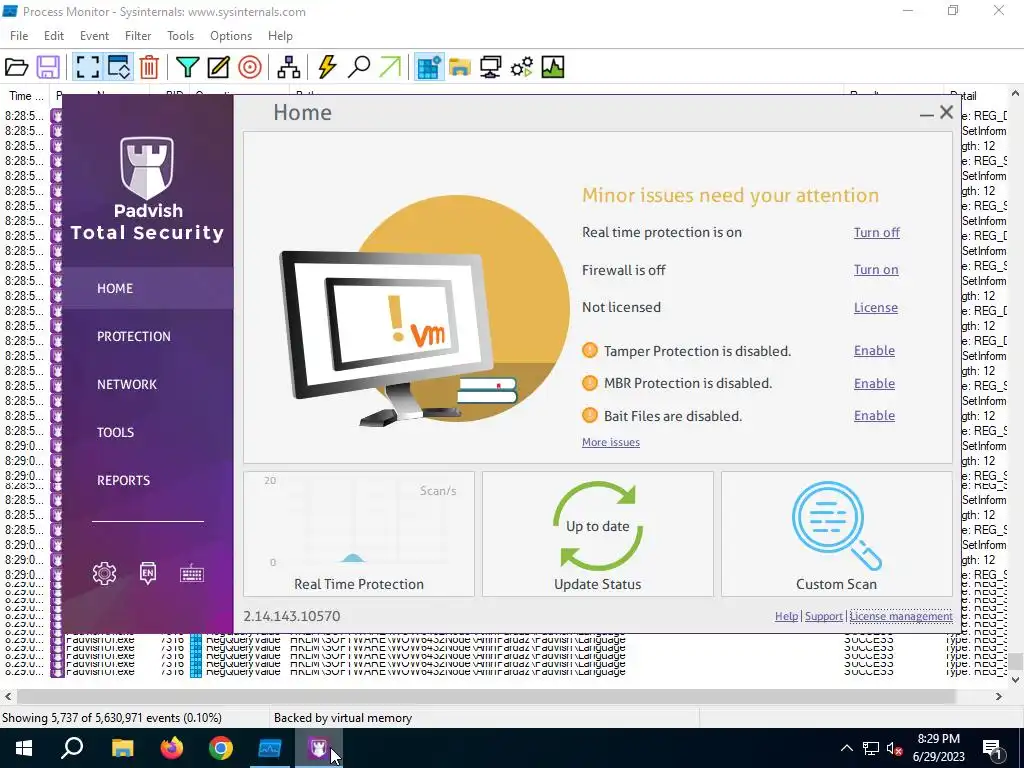Open the More issues link
Screen dimensions: 1024x768
coord(611,442)
